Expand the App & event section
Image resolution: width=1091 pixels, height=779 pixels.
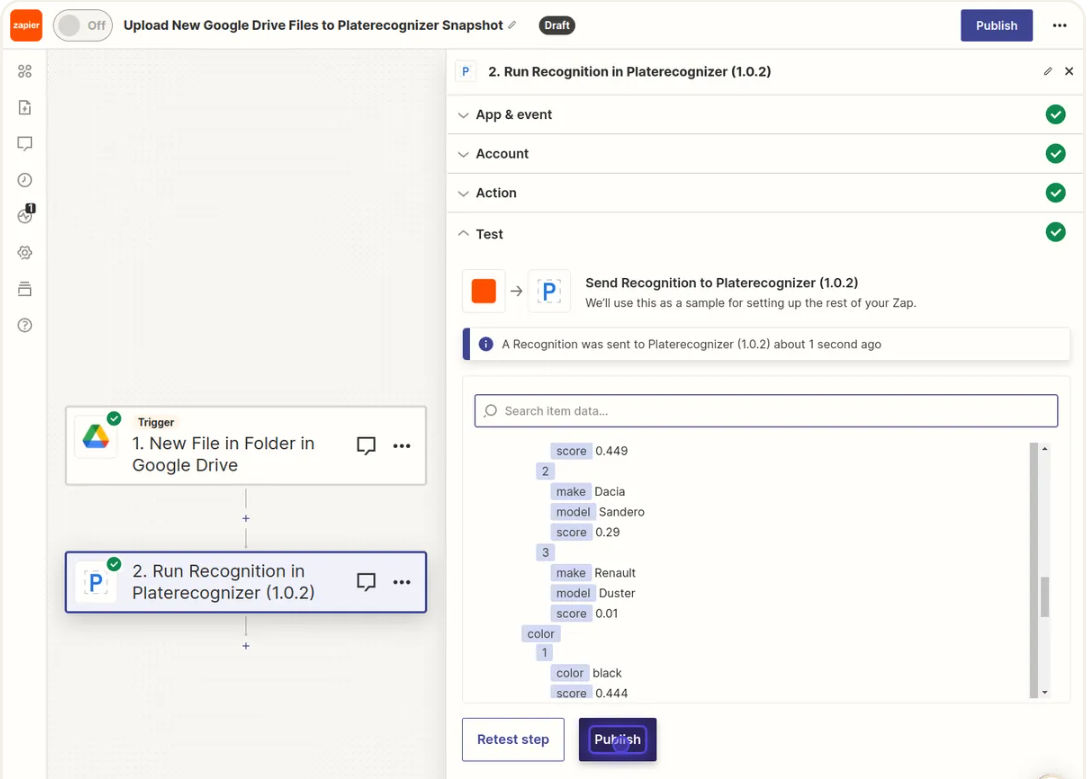514,115
